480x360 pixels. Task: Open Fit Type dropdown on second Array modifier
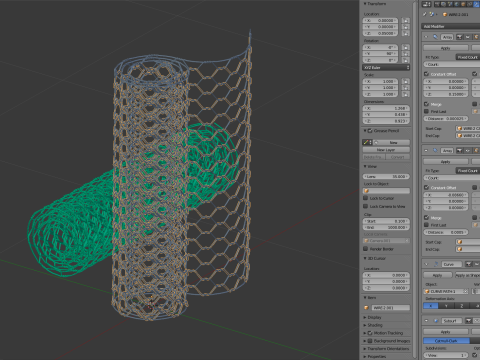point(468,171)
